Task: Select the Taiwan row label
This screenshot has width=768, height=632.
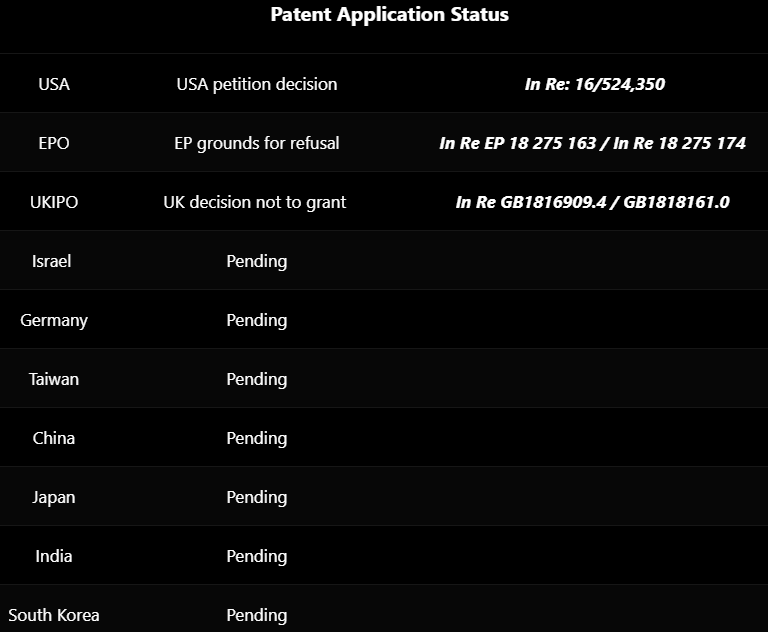Action: [x=54, y=379]
